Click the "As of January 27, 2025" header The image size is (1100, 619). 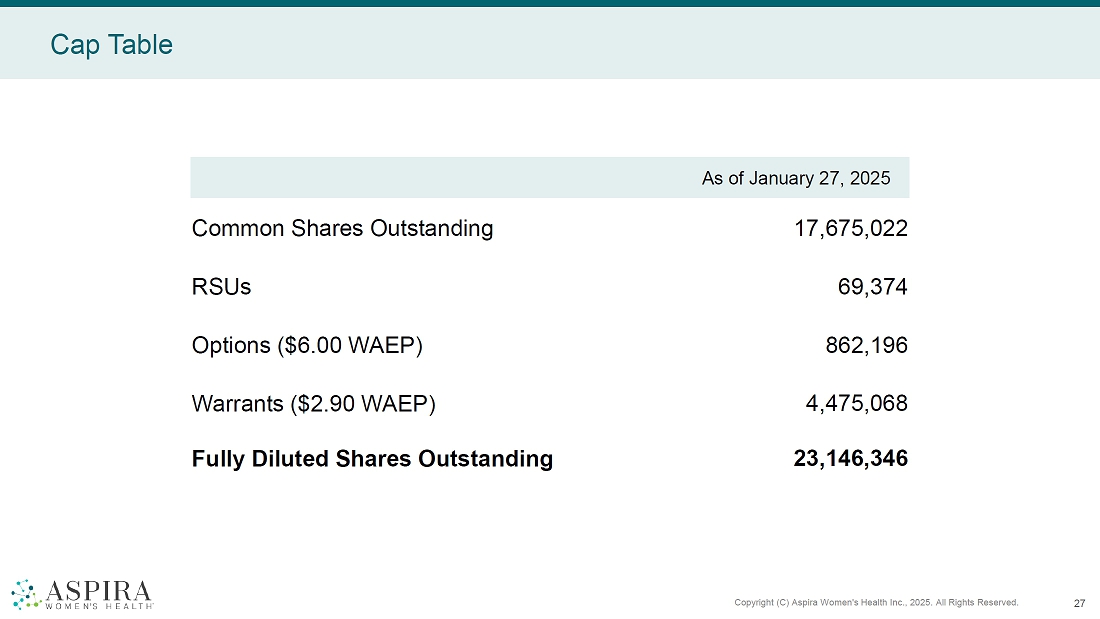[x=795, y=178]
